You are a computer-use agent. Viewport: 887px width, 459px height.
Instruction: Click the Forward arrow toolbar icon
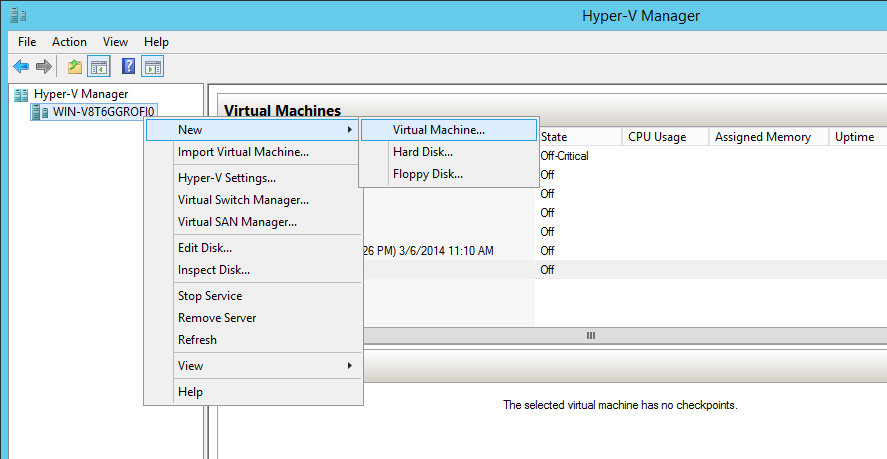(x=44, y=67)
